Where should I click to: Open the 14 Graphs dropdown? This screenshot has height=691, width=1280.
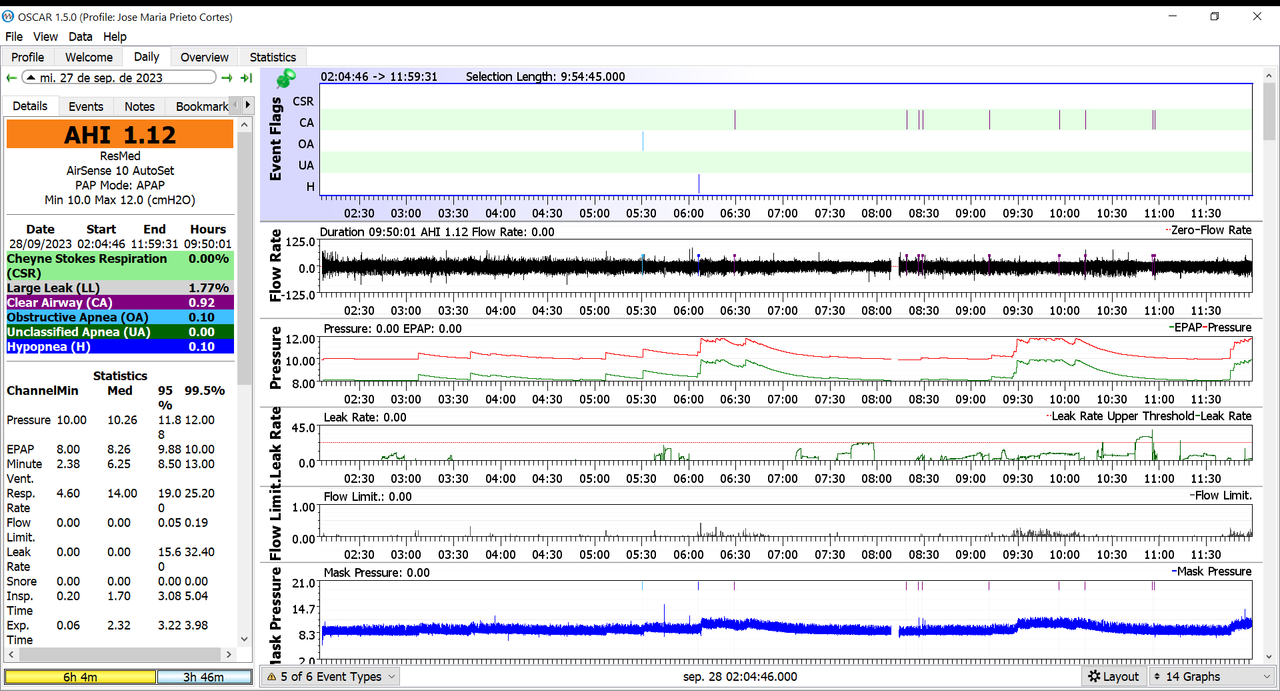pos(1212,676)
